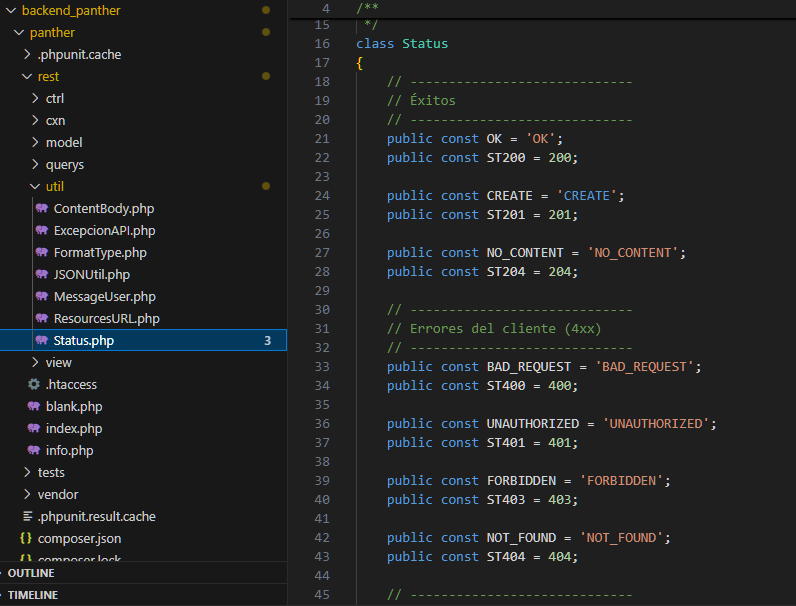Click .phpunit.result.cache file icon
The image size is (796, 606).
[x=27, y=516]
